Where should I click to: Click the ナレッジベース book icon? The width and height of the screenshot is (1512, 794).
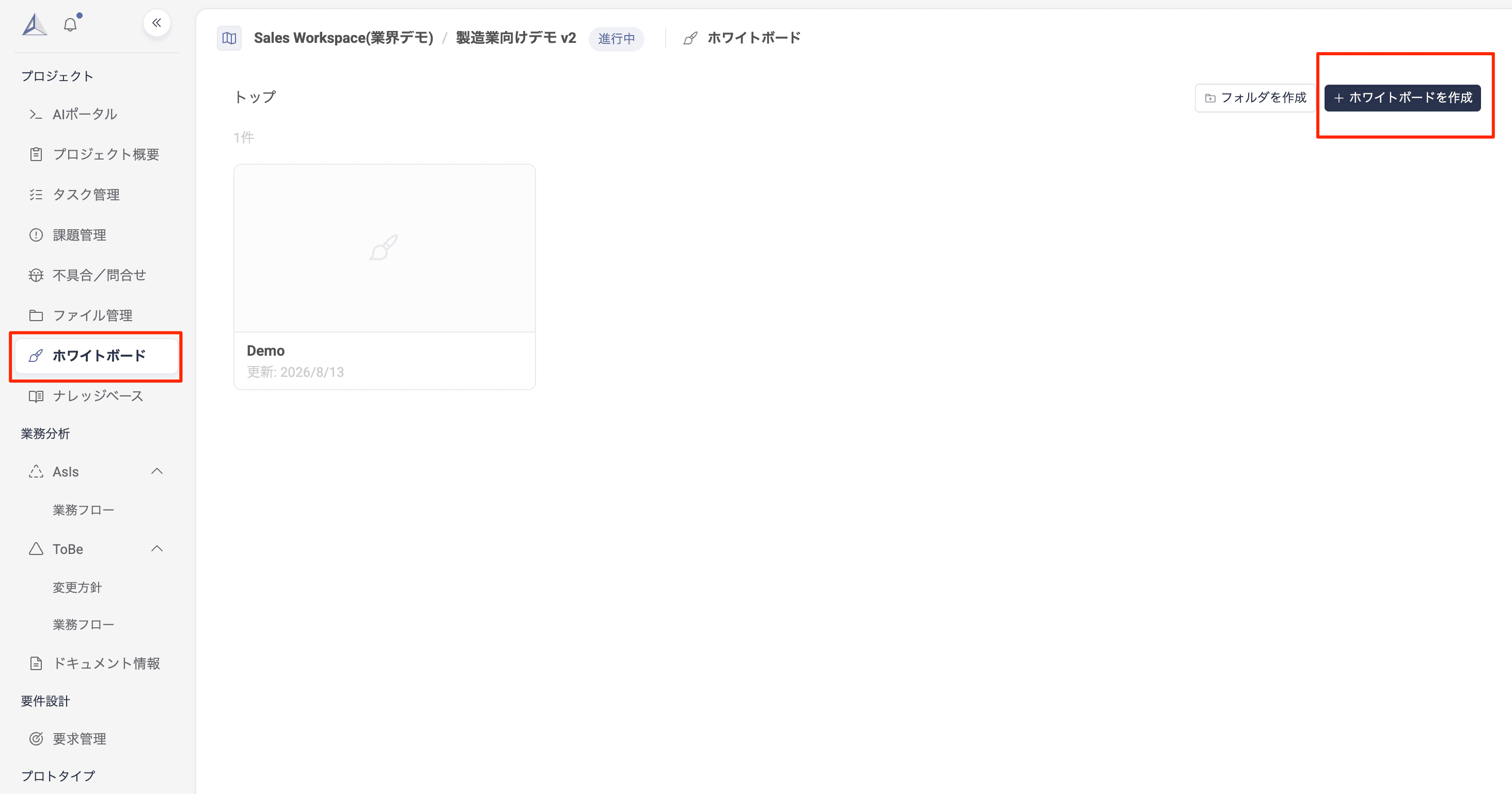(x=36, y=396)
